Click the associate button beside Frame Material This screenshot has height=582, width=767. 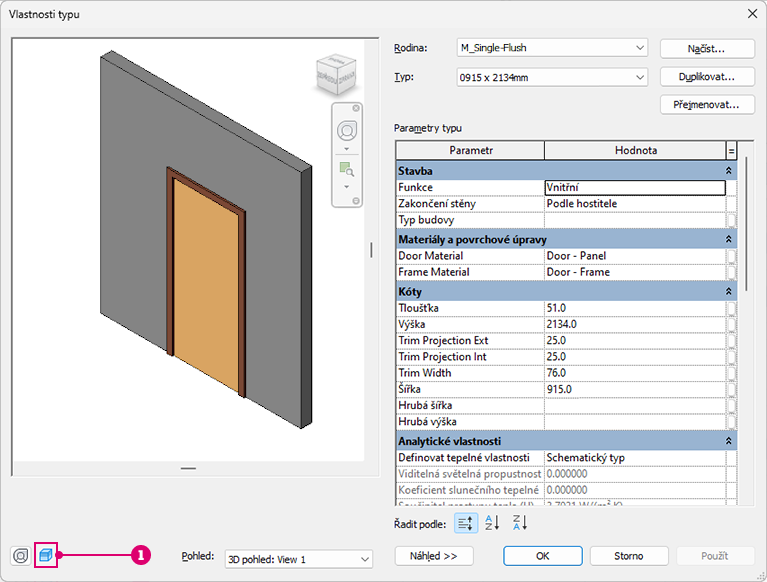click(731, 272)
